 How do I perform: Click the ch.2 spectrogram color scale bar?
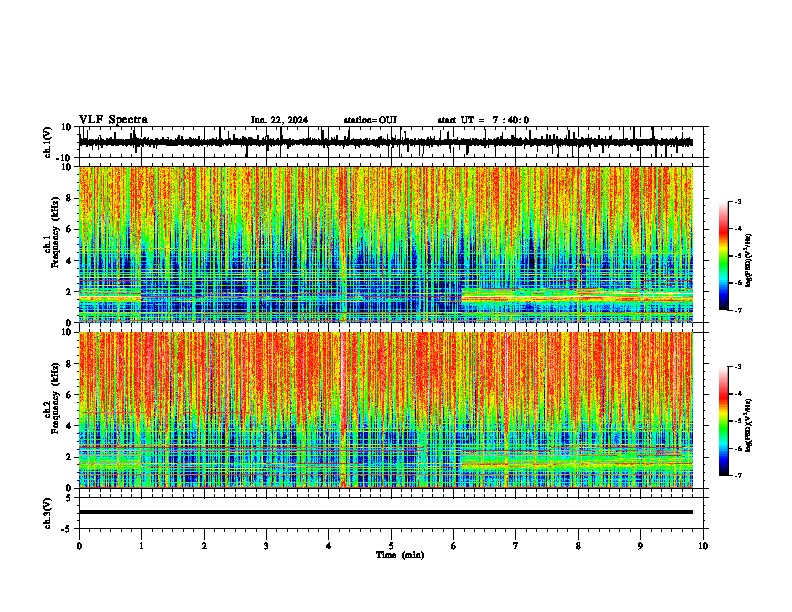tap(724, 421)
